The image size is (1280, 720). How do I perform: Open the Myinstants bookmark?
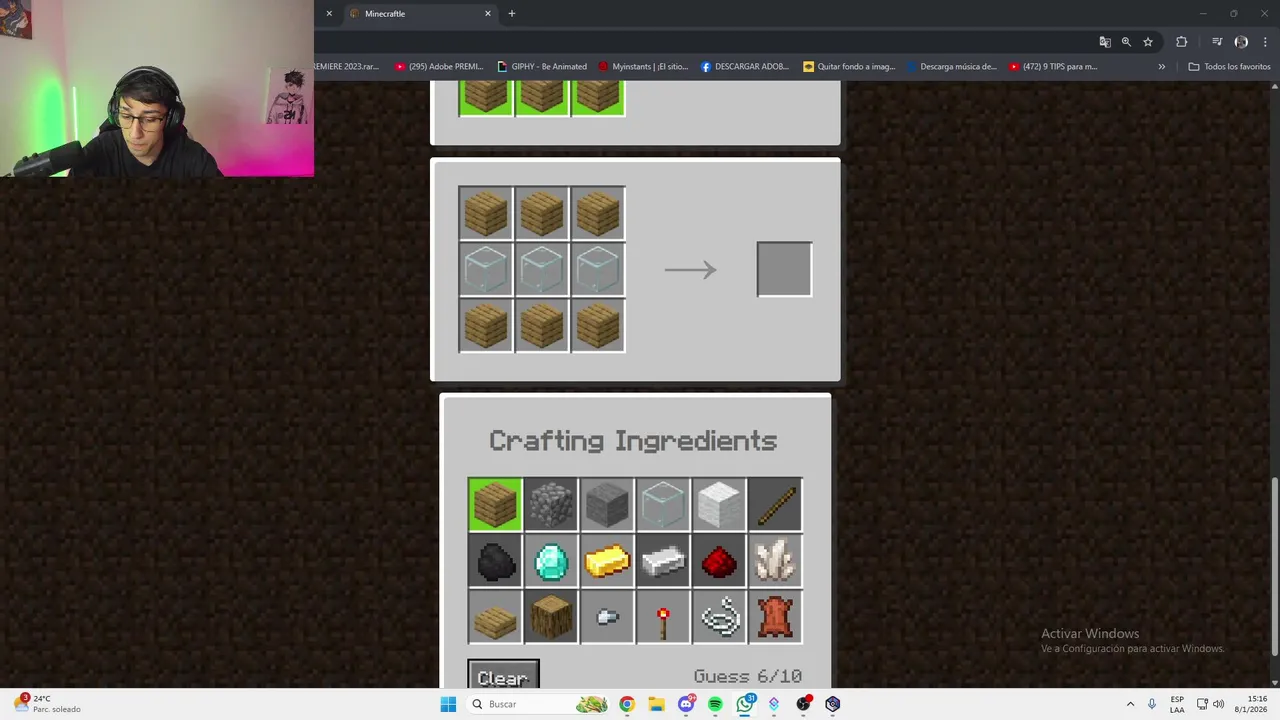click(644, 67)
